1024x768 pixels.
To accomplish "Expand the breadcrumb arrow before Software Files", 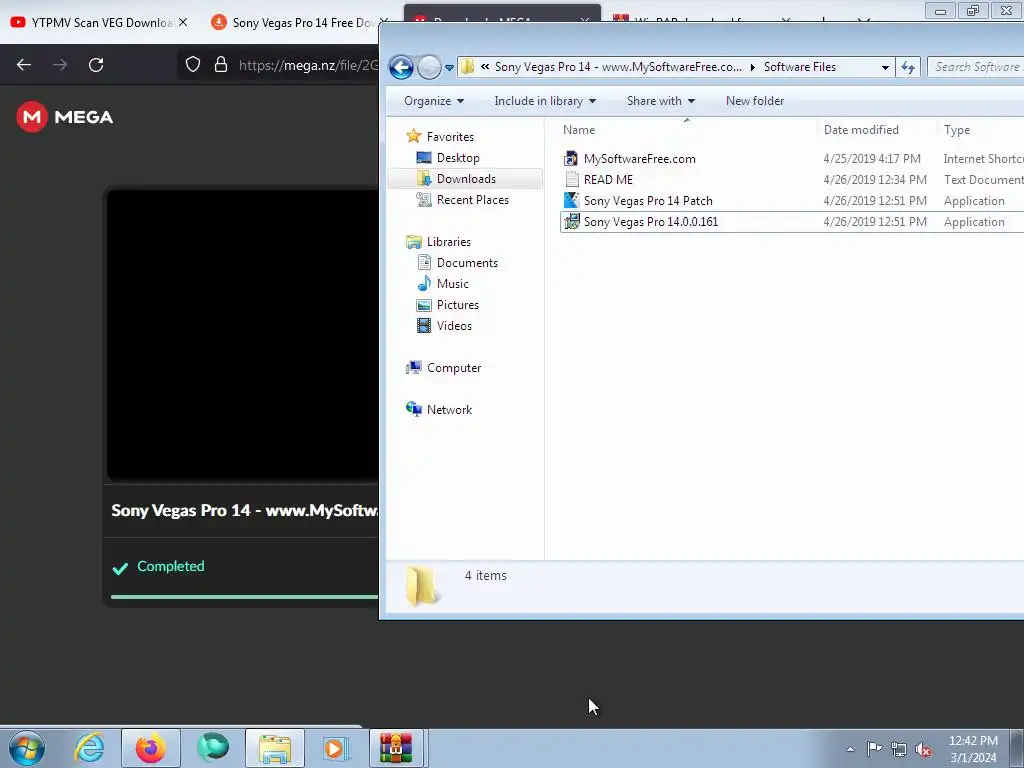I will click(752, 67).
